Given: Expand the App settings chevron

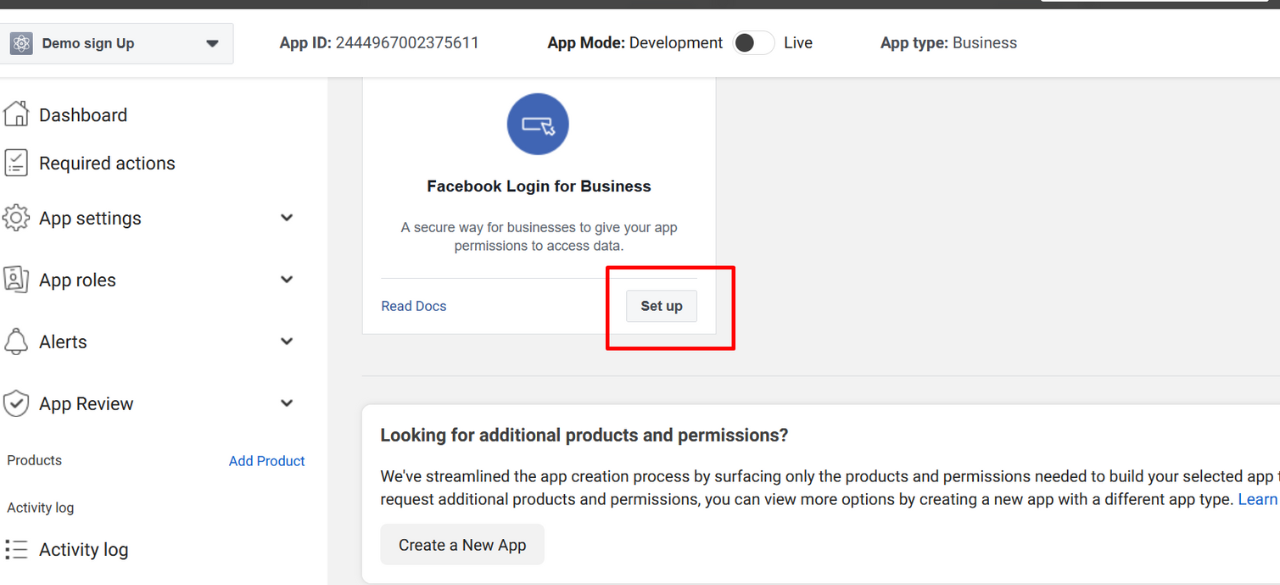Looking at the screenshot, I should [x=287, y=218].
